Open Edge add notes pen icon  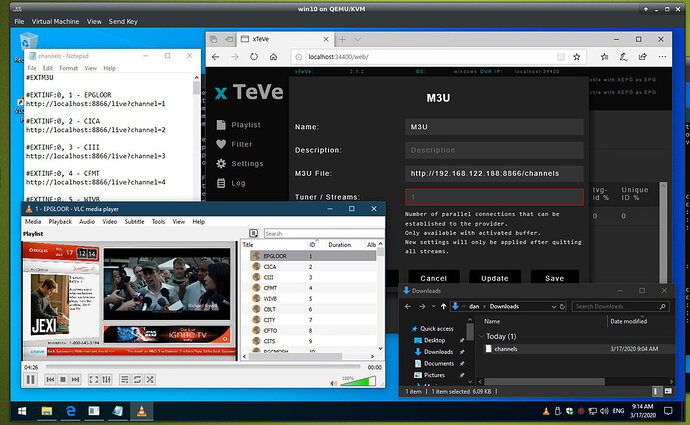[x=624, y=57]
